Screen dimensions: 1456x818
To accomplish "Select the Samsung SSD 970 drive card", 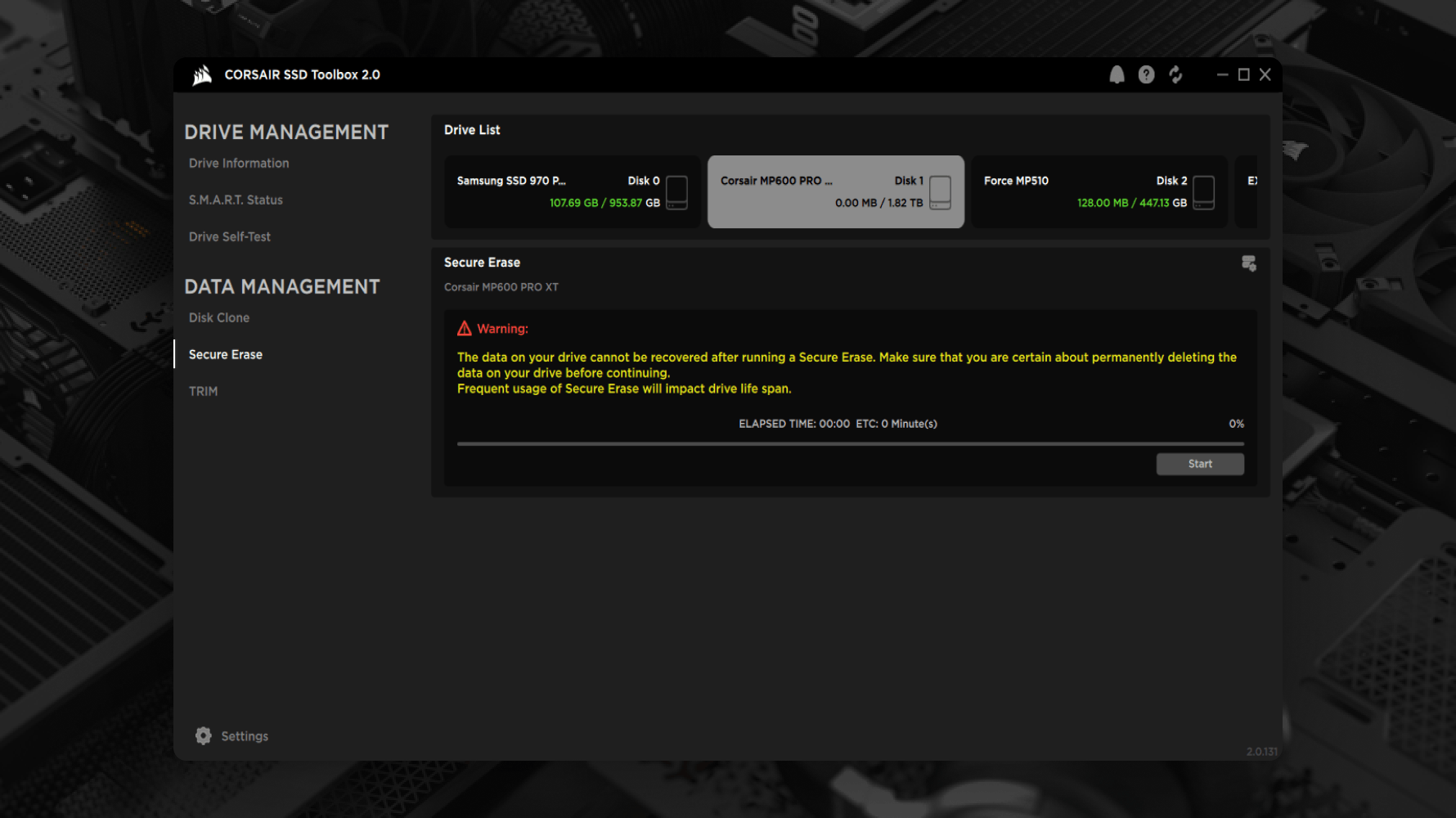I will coord(573,191).
